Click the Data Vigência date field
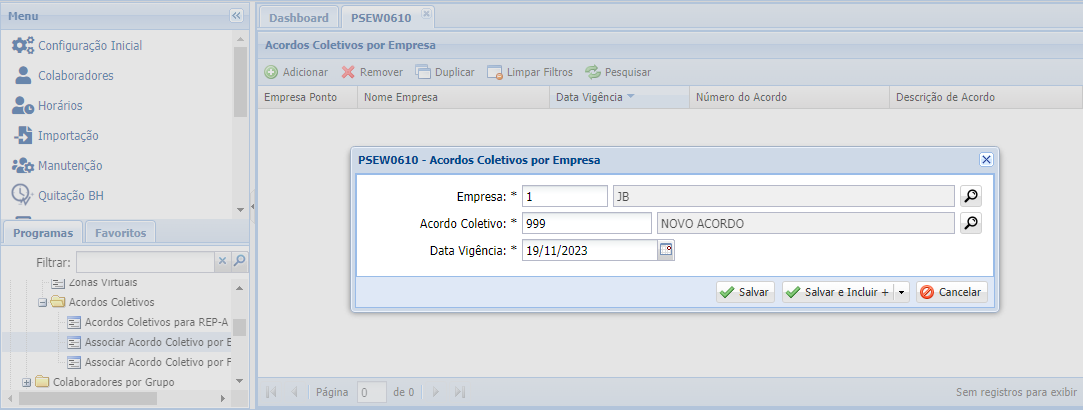Viewport: 1083px width, 410px height. (590, 251)
